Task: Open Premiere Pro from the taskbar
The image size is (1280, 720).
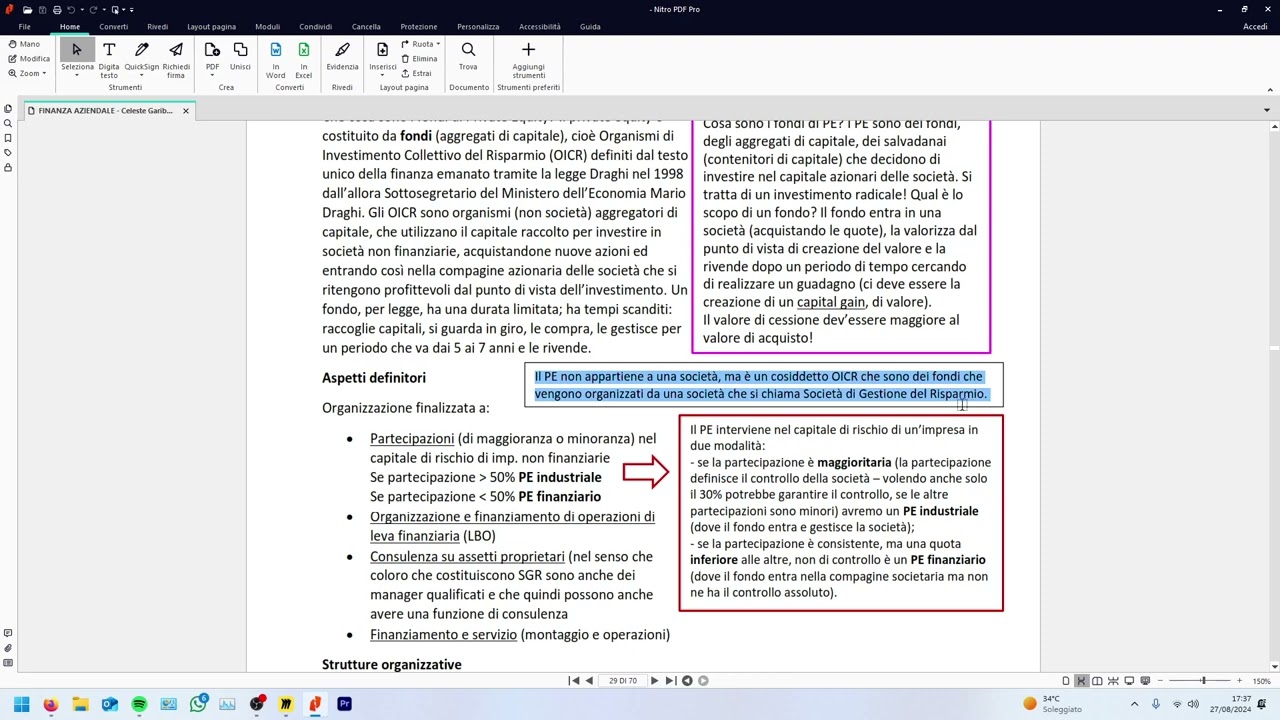Action: [345, 704]
